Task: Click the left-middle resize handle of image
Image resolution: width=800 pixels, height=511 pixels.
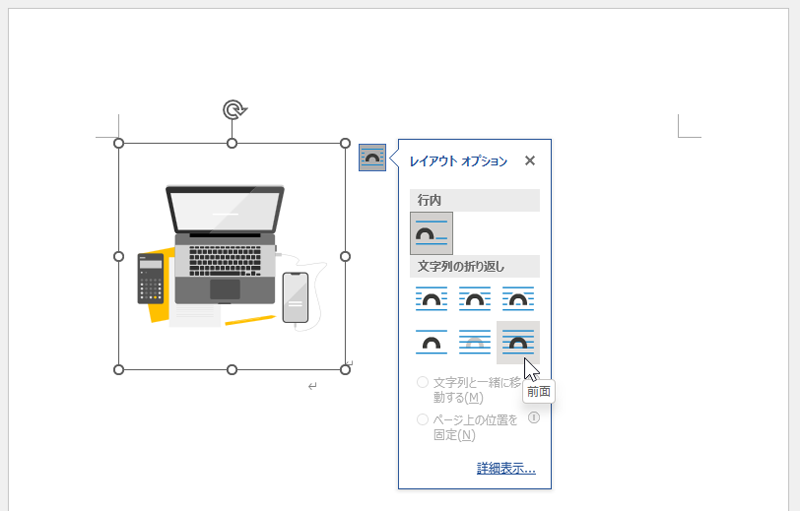Action: 118,257
